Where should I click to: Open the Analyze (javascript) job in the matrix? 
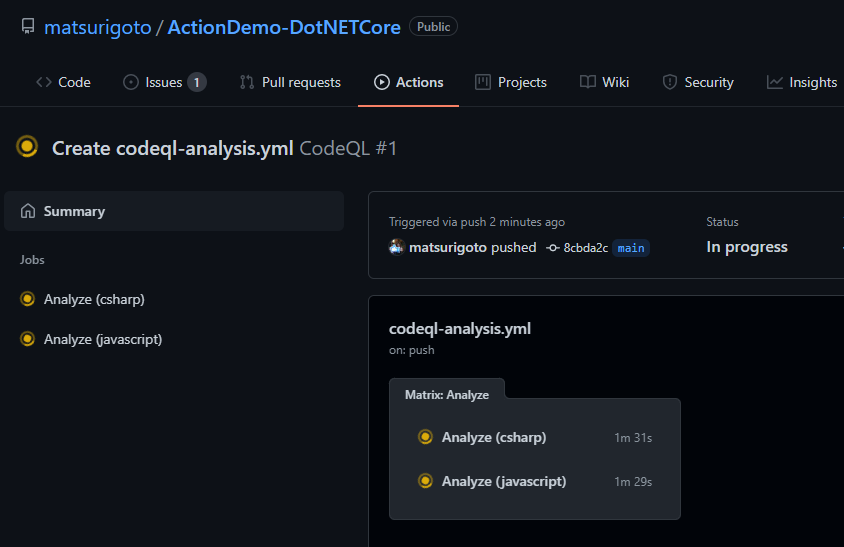pos(504,481)
